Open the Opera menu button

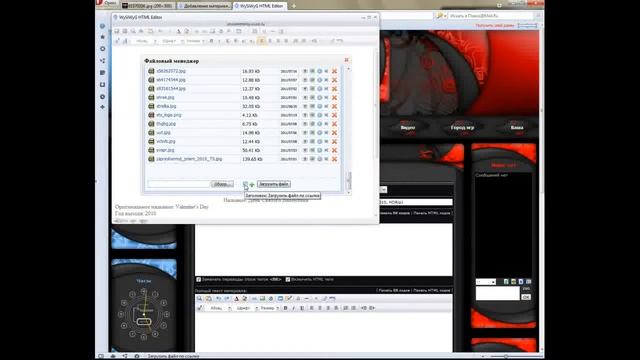tap(107, 3)
